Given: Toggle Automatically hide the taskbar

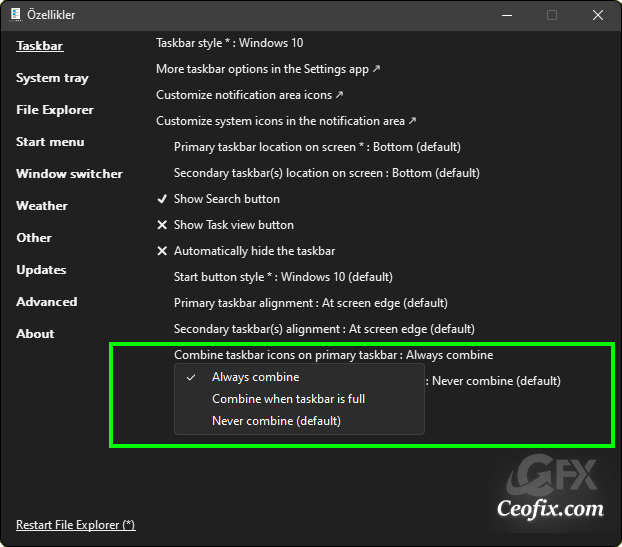Looking at the screenshot, I should tap(254, 251).
